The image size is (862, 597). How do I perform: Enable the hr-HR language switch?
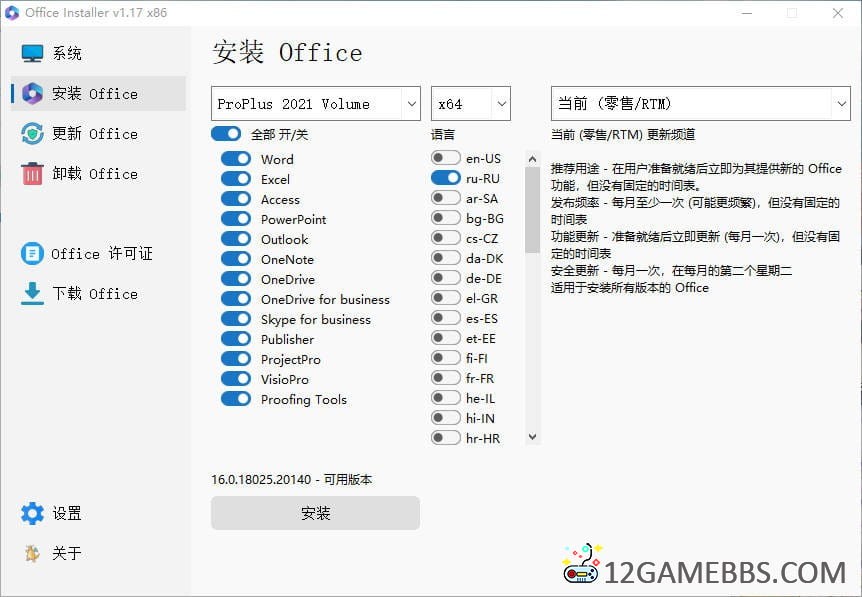tap(446, 438)
